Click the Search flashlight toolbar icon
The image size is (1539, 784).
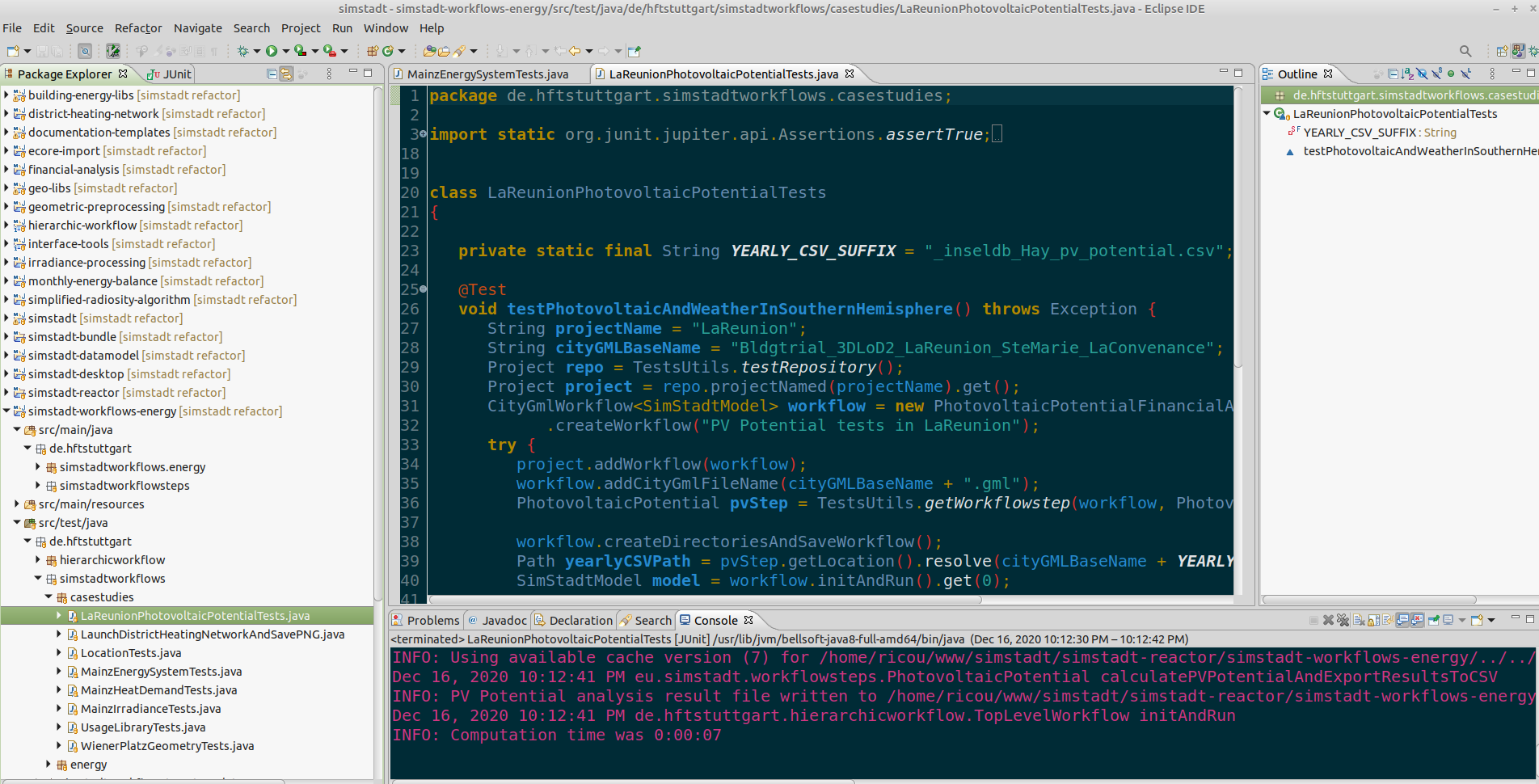click(459, 51)
